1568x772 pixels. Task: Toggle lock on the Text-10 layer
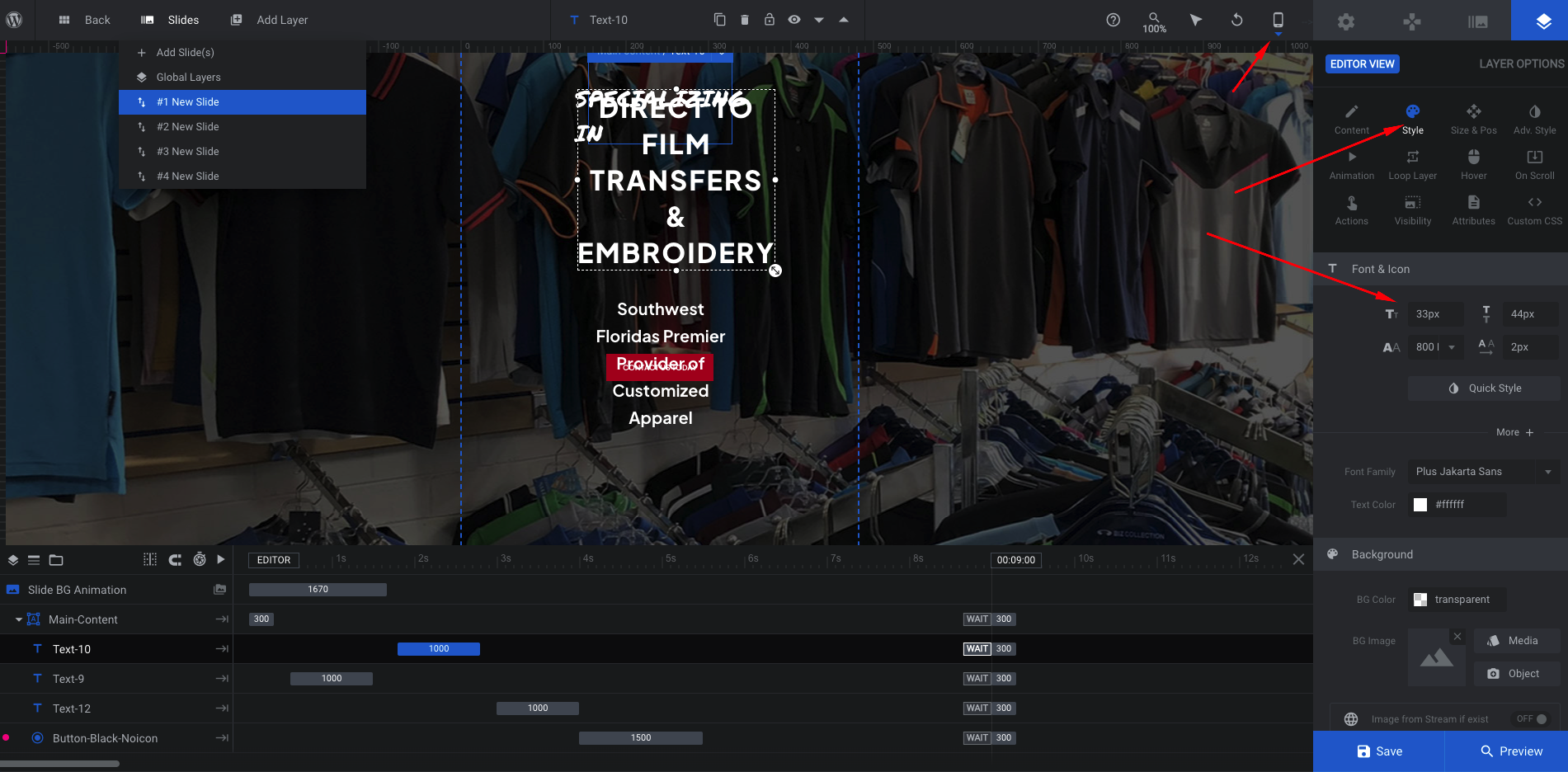[x=770, y=20]
